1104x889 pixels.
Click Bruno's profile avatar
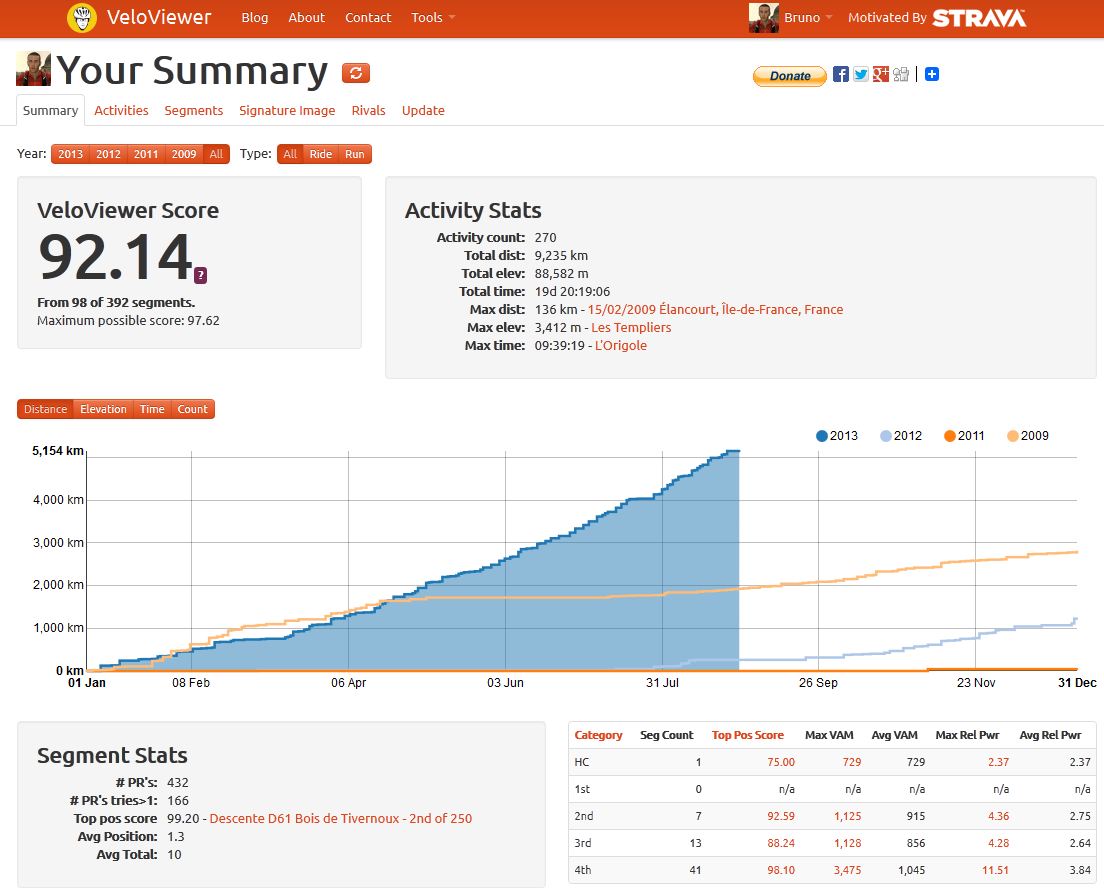762,17
